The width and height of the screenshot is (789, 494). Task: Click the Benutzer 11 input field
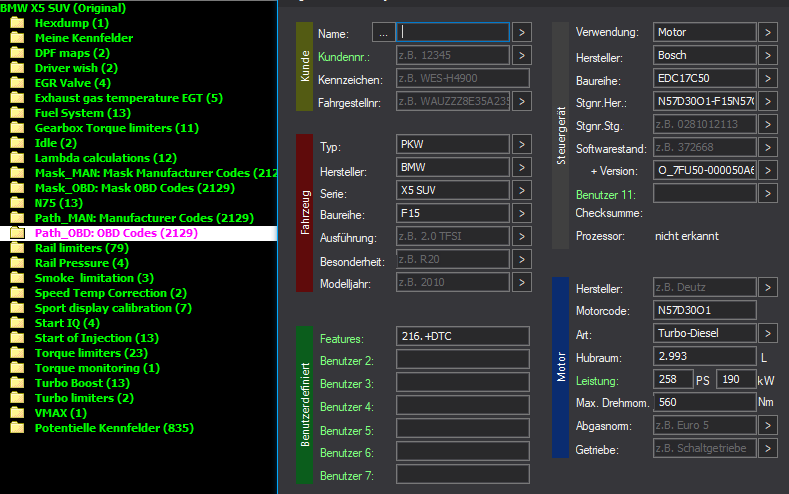[x=704, y=193]
